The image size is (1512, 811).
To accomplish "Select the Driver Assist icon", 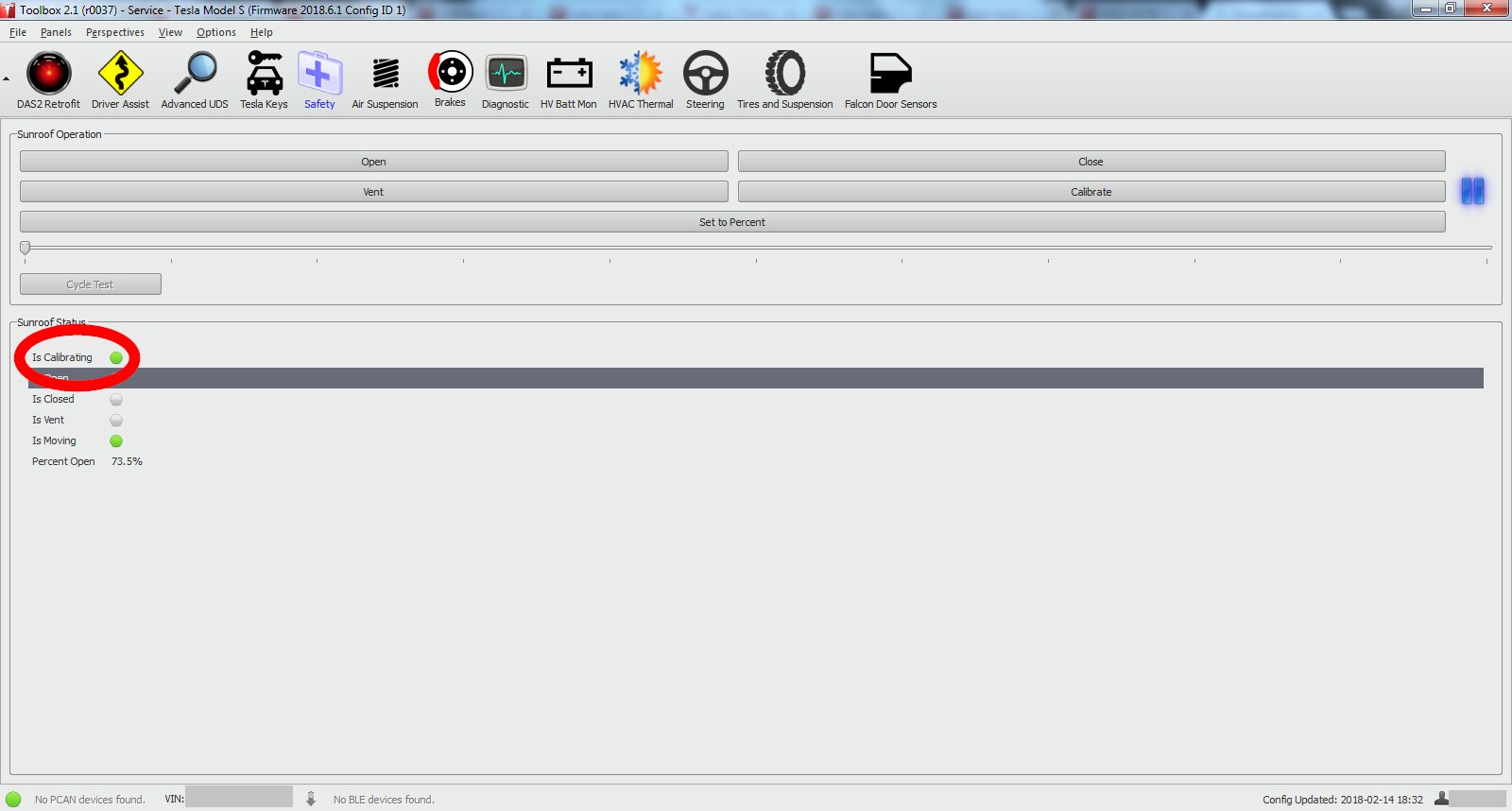I will 120,75.
